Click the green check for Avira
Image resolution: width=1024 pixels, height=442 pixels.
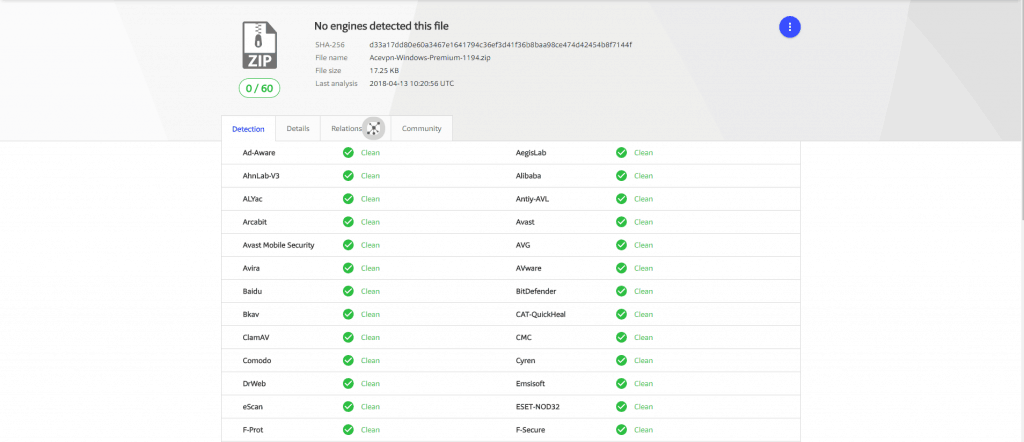point(348,268)
